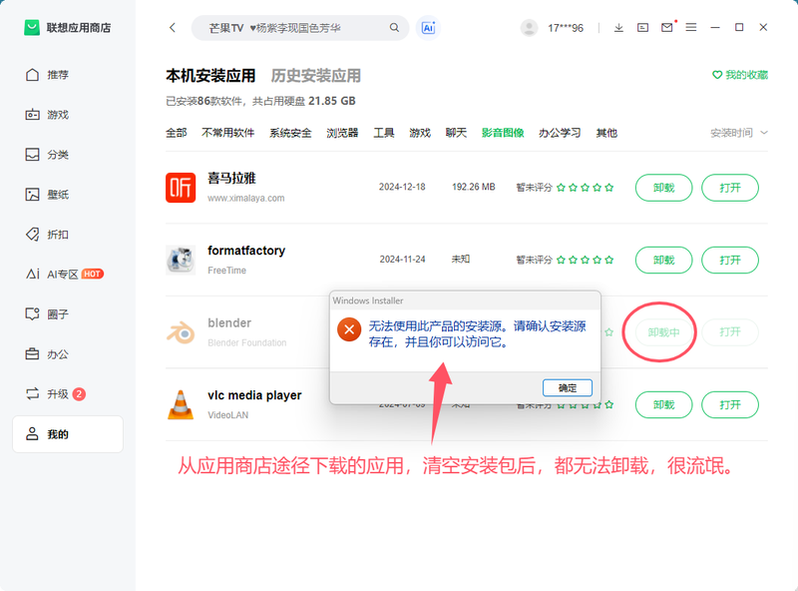The height and width of the screenshot is (591, 798).
Task: Click the 喜马拉雅 app icon
Action: [181, 187]
